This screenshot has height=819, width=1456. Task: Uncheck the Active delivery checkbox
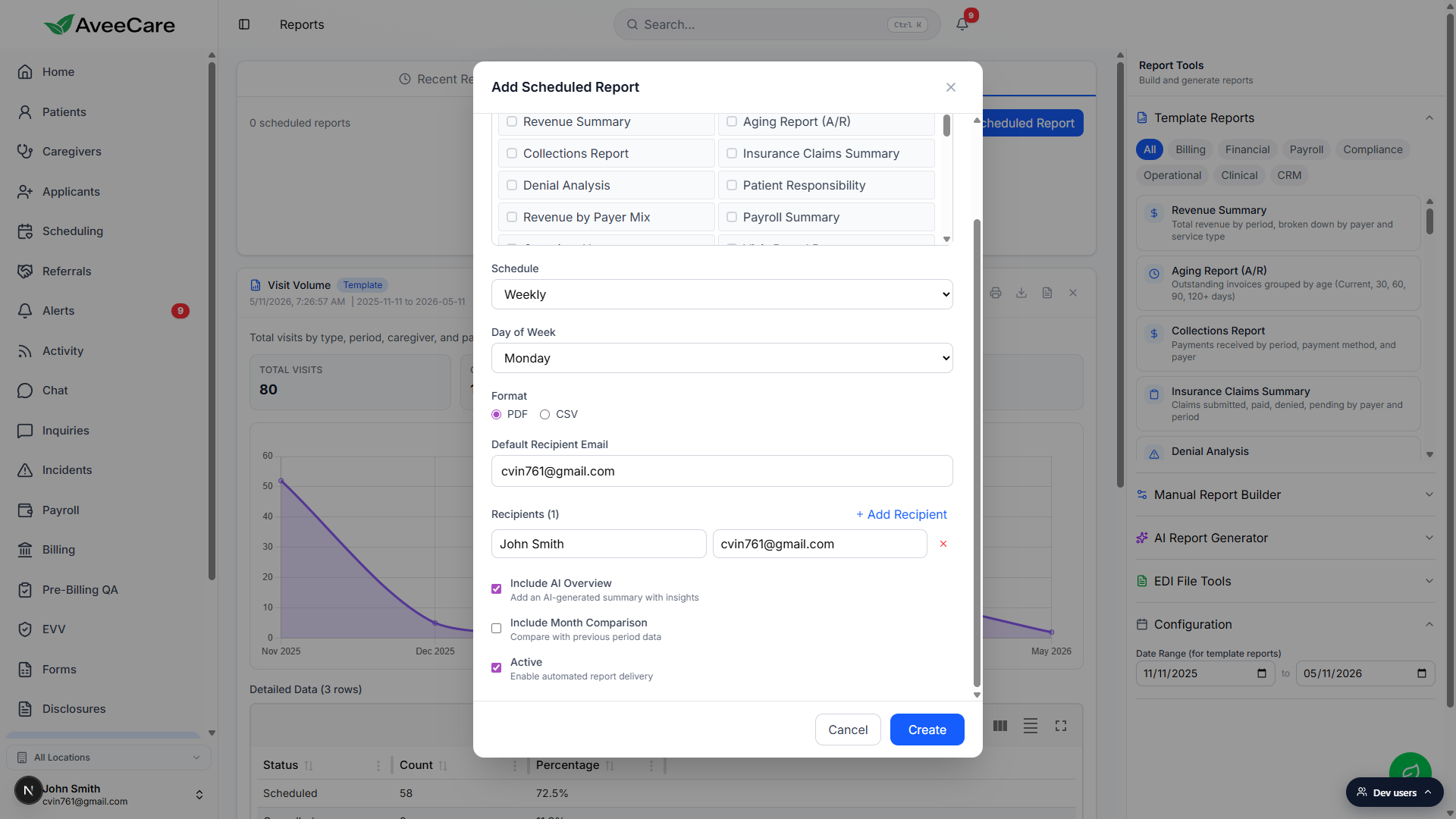497,668
